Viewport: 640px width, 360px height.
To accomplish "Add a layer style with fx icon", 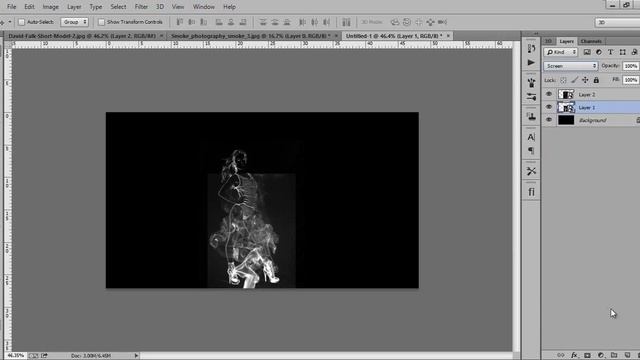I will point(574,356).
